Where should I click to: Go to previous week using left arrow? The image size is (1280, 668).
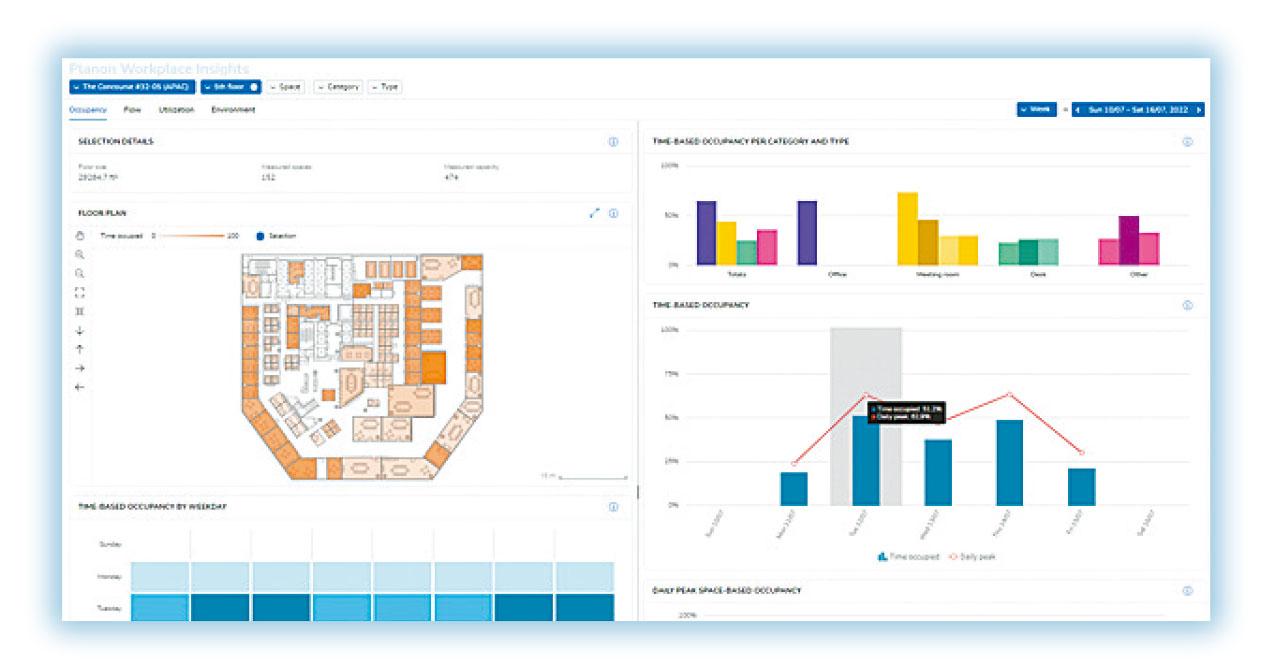pyautogui.click(x=1078, y=109)
